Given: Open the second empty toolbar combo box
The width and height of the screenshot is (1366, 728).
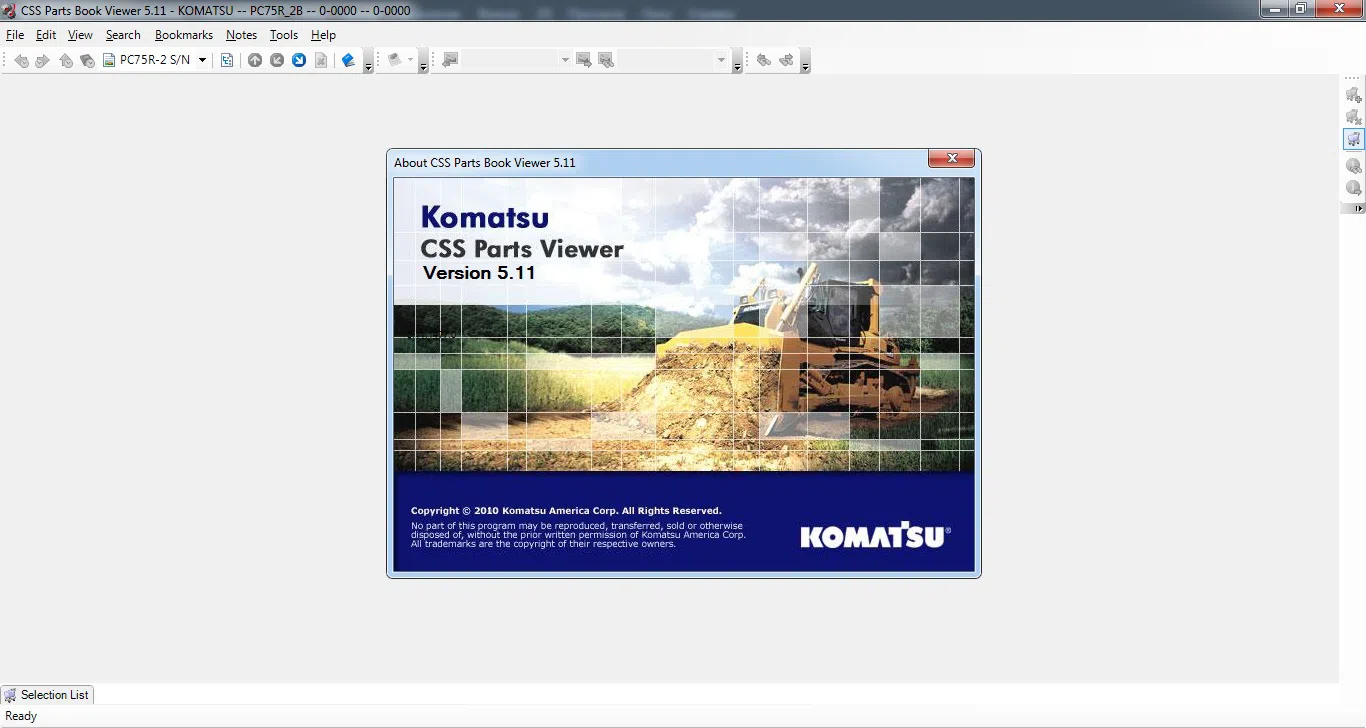Looking at the screenshot, I should tap(721, 60).
